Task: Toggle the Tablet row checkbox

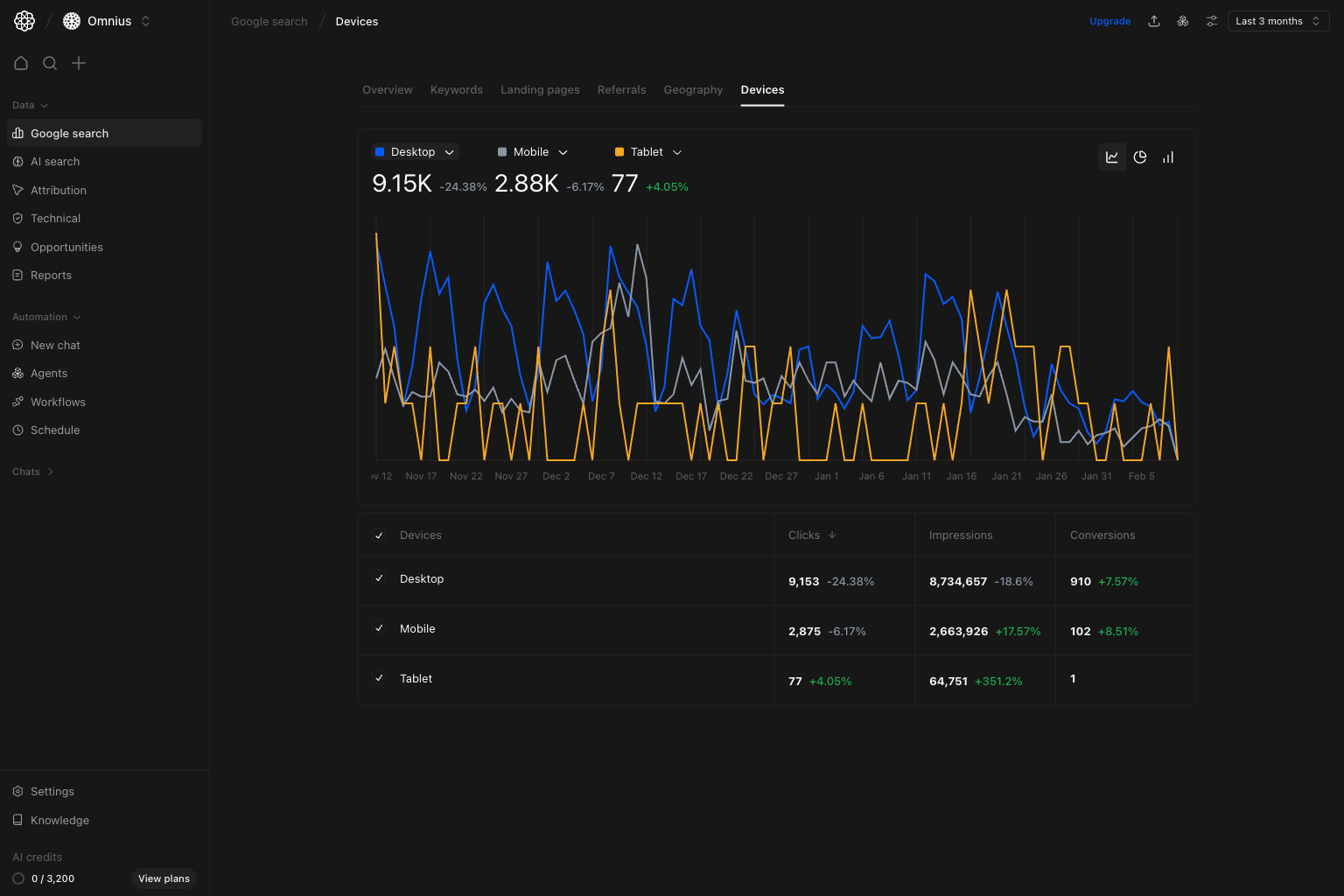Action: (x=379, y=678)
